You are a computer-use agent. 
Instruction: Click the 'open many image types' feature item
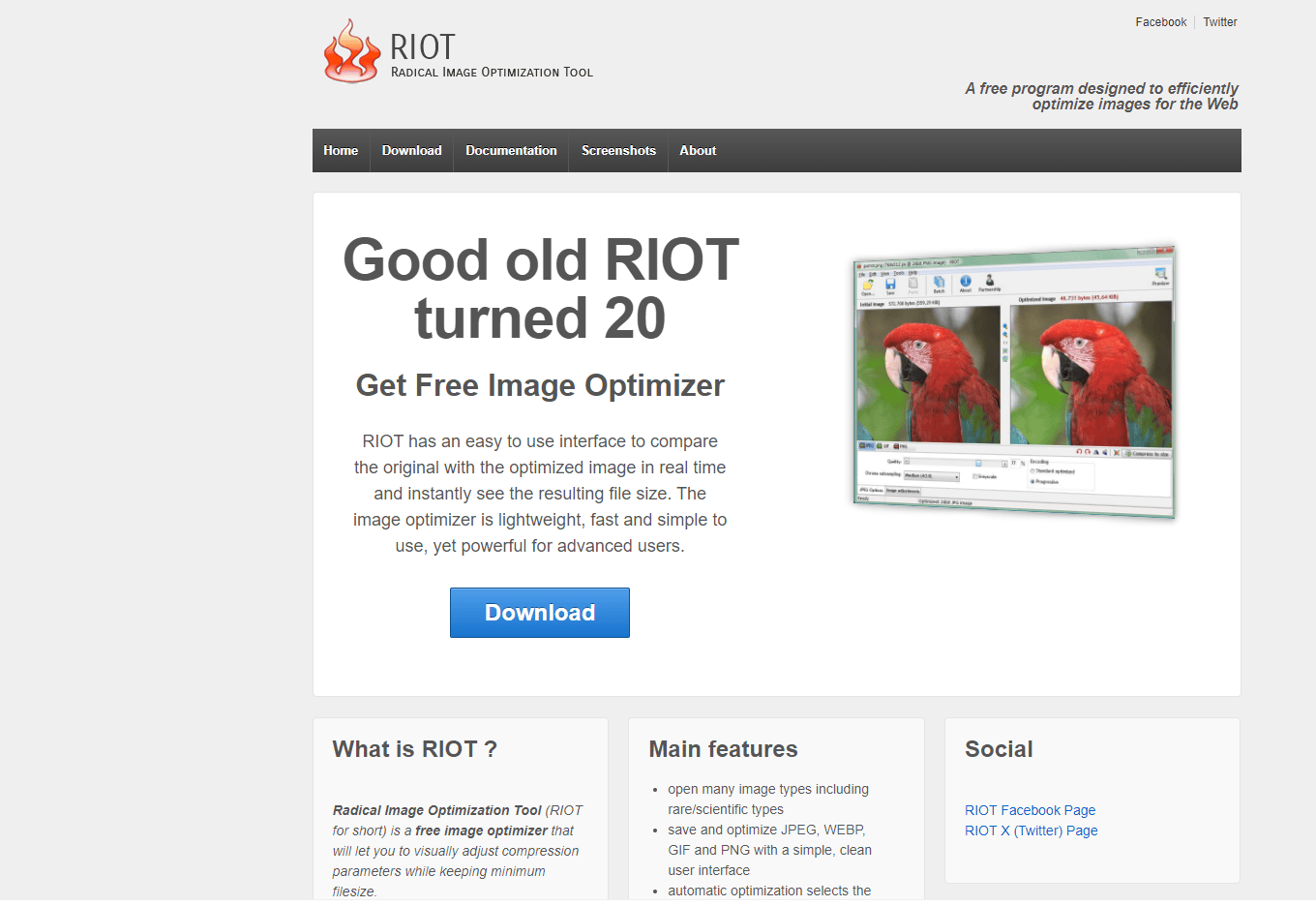(x=768, y=800)
